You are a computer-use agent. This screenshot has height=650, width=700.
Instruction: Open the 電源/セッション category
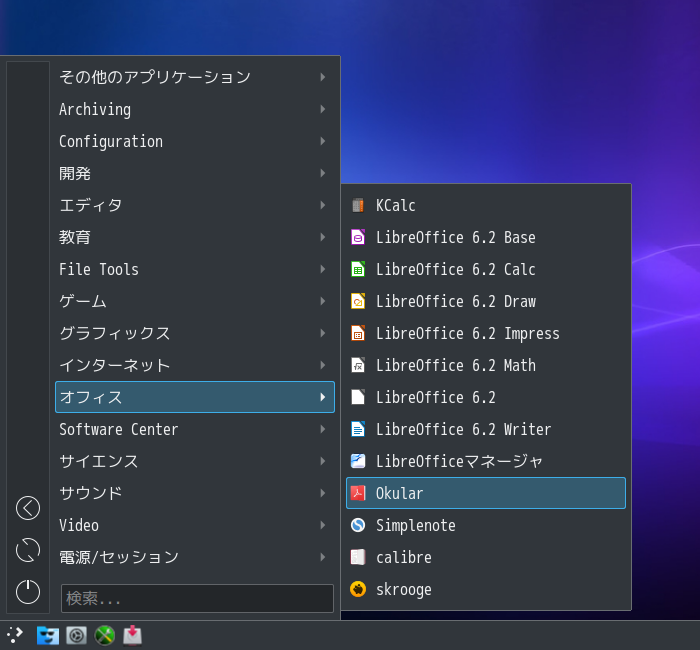click(x=195, y=557)
